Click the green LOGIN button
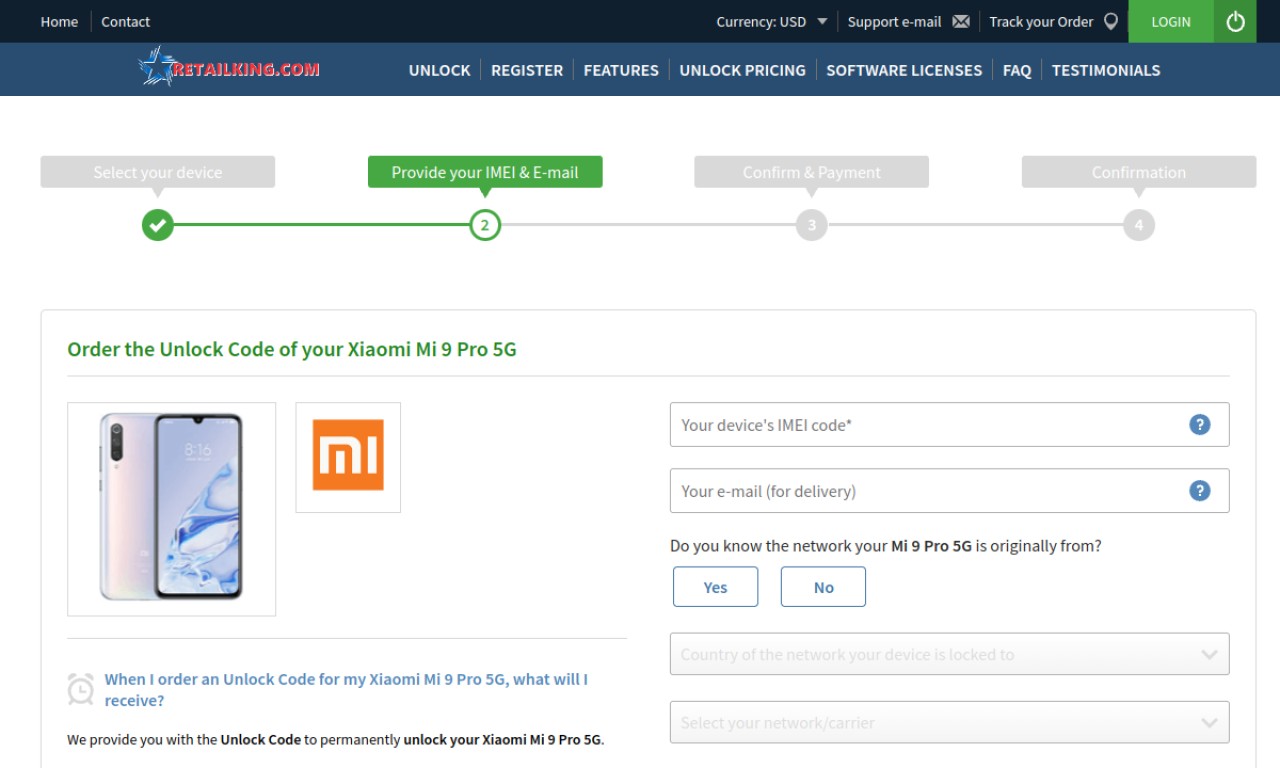Image resolution: width=1280 pixels, height=768 pixels. (x=1171, y=21)
